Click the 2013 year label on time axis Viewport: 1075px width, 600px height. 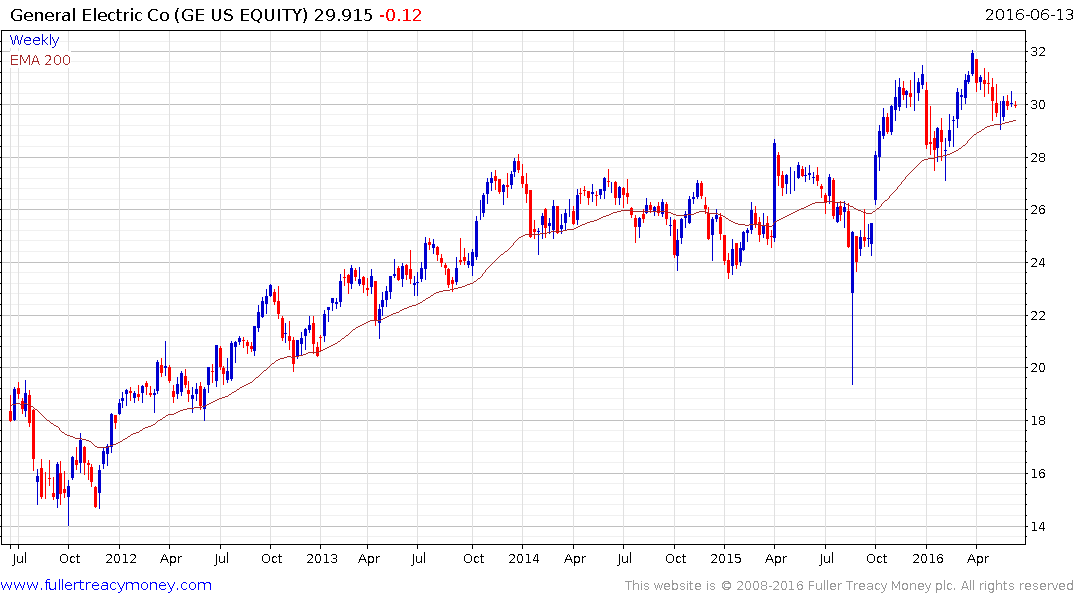(322, 558)
